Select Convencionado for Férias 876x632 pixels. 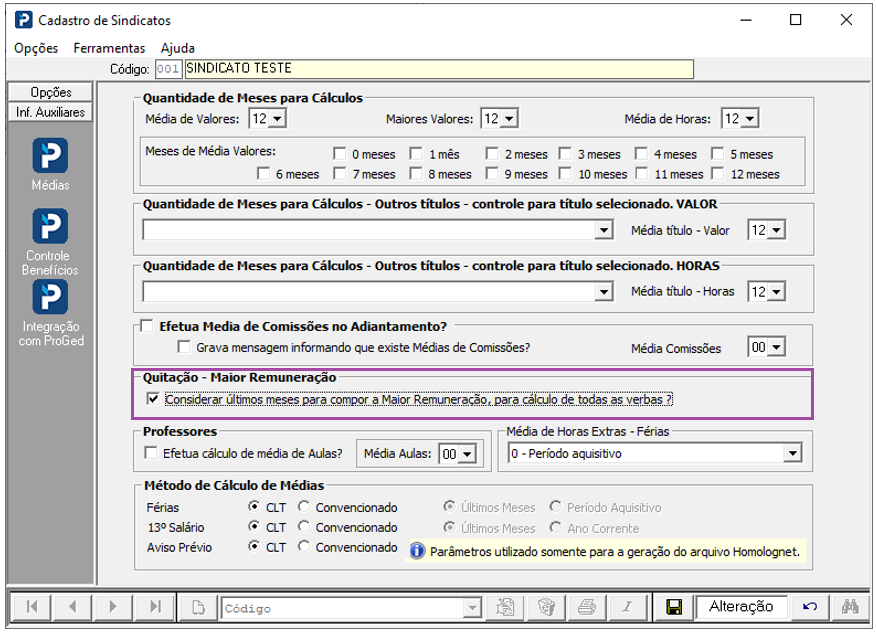[303, 507]
